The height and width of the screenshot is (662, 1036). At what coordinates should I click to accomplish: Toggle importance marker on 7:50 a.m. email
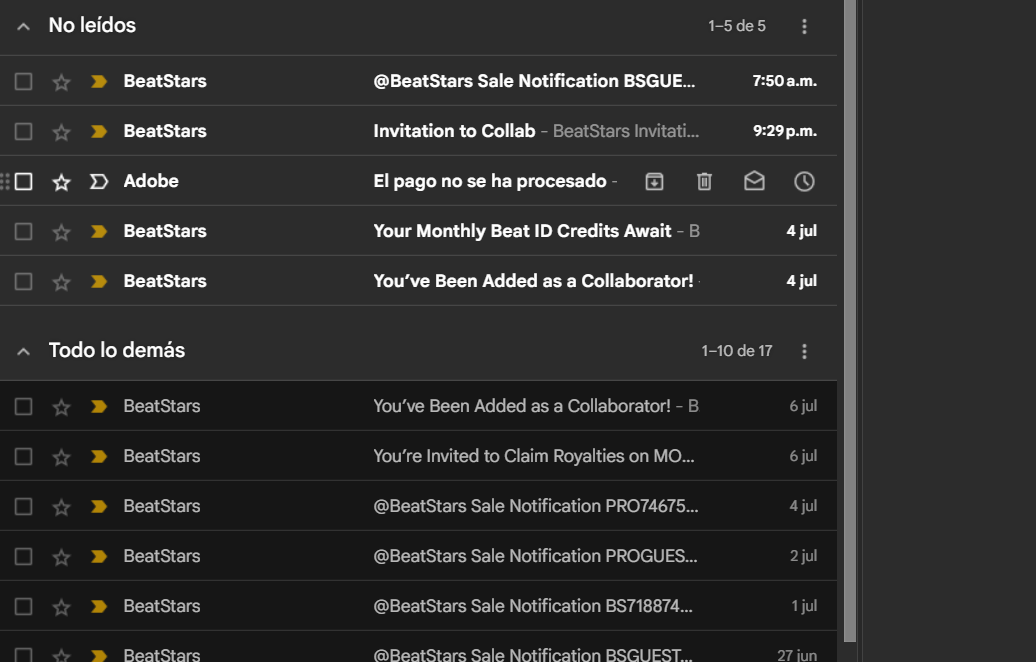pos(98,81)
